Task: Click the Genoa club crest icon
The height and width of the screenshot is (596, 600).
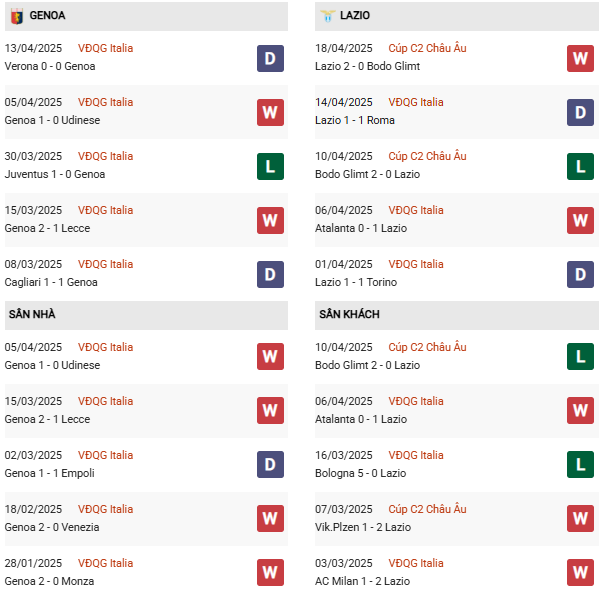Action: click(x=16, y=16)
